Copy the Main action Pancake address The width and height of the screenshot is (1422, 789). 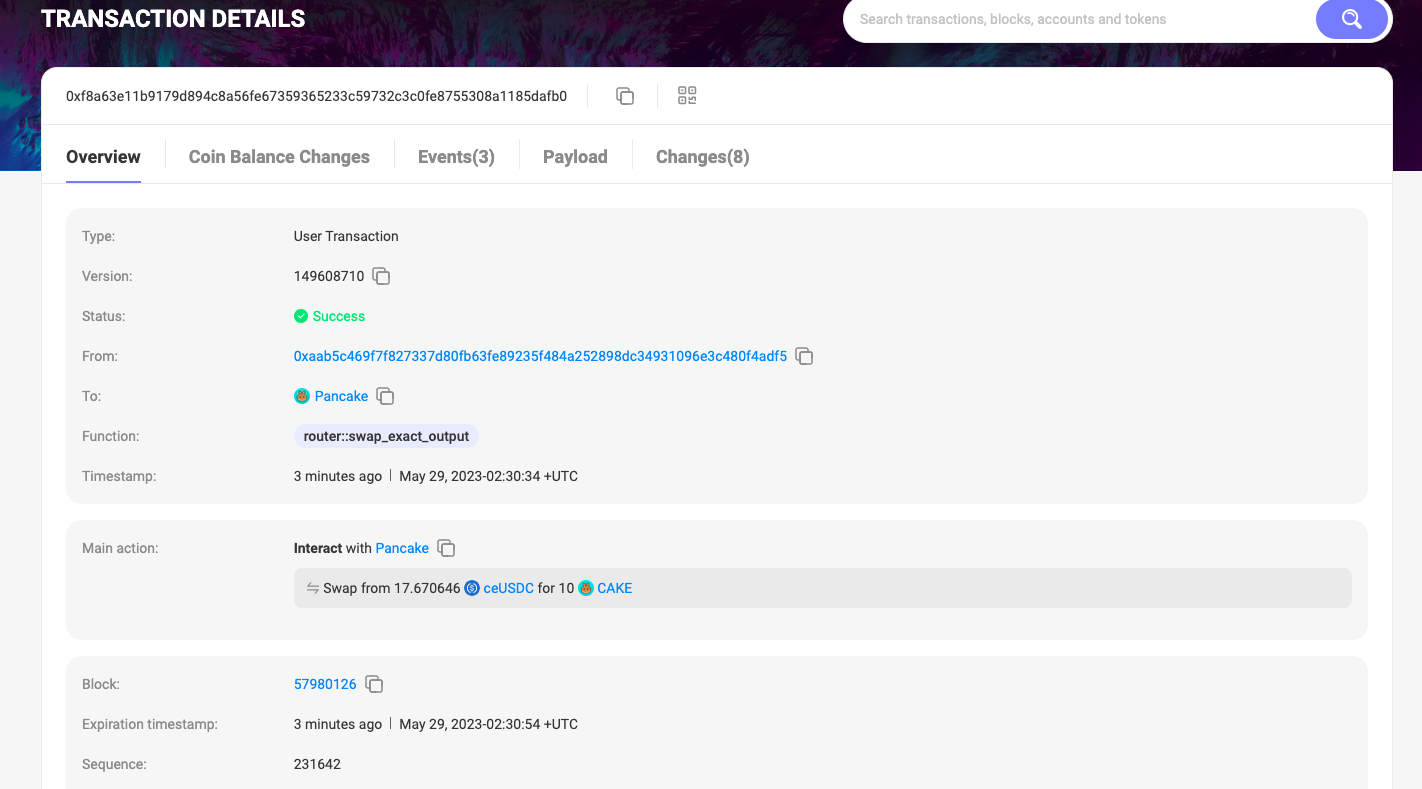point(446,548)
